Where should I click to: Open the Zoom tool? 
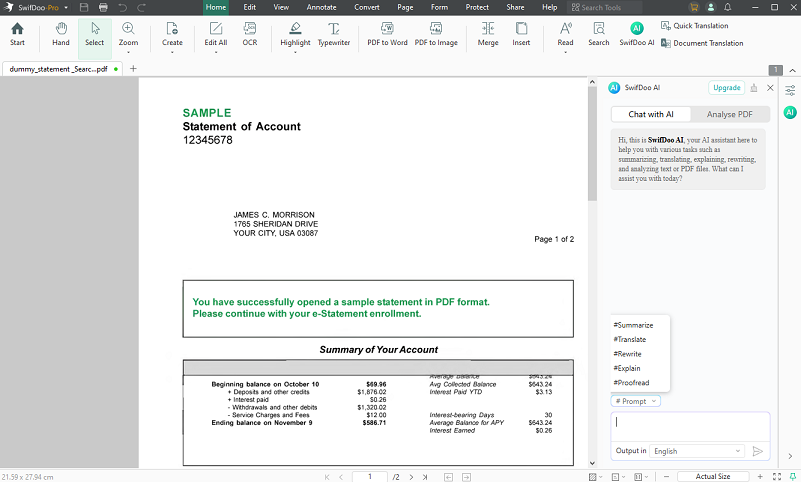pyautogui.click(x=128, y=34)
